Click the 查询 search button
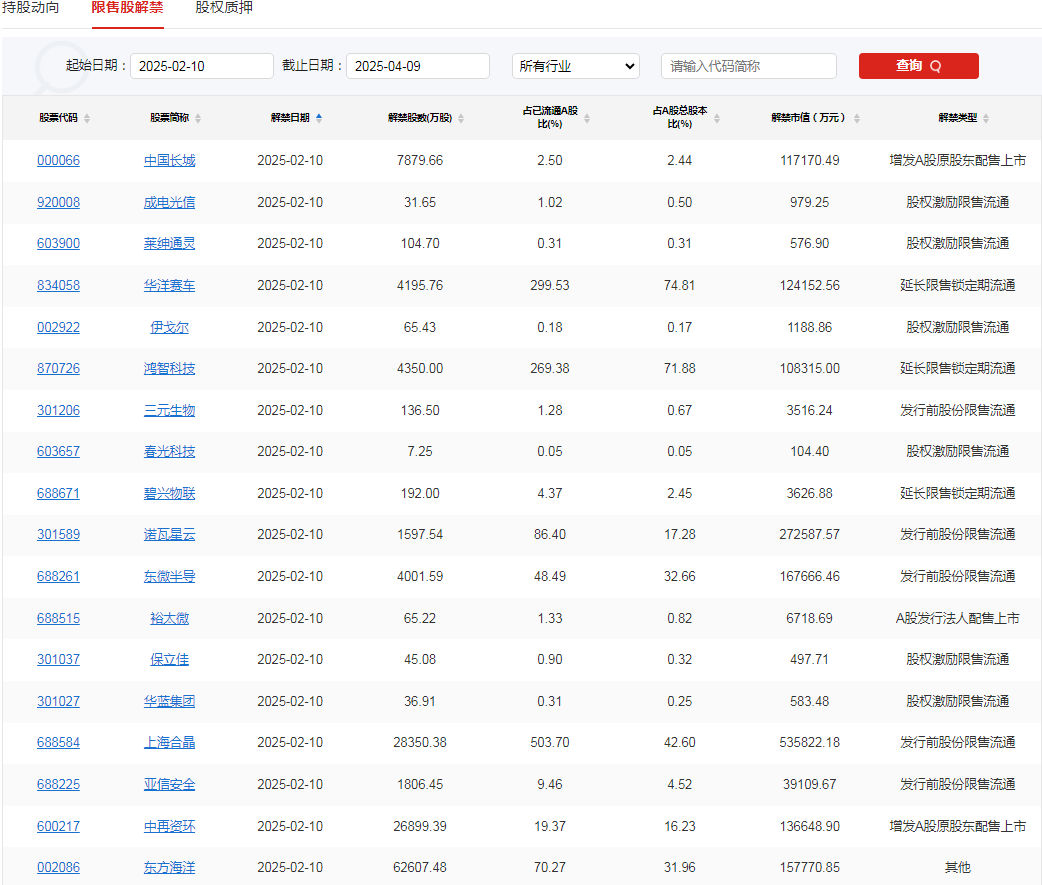The height and width of the screenshot is (885, 1042). point(918,66)
